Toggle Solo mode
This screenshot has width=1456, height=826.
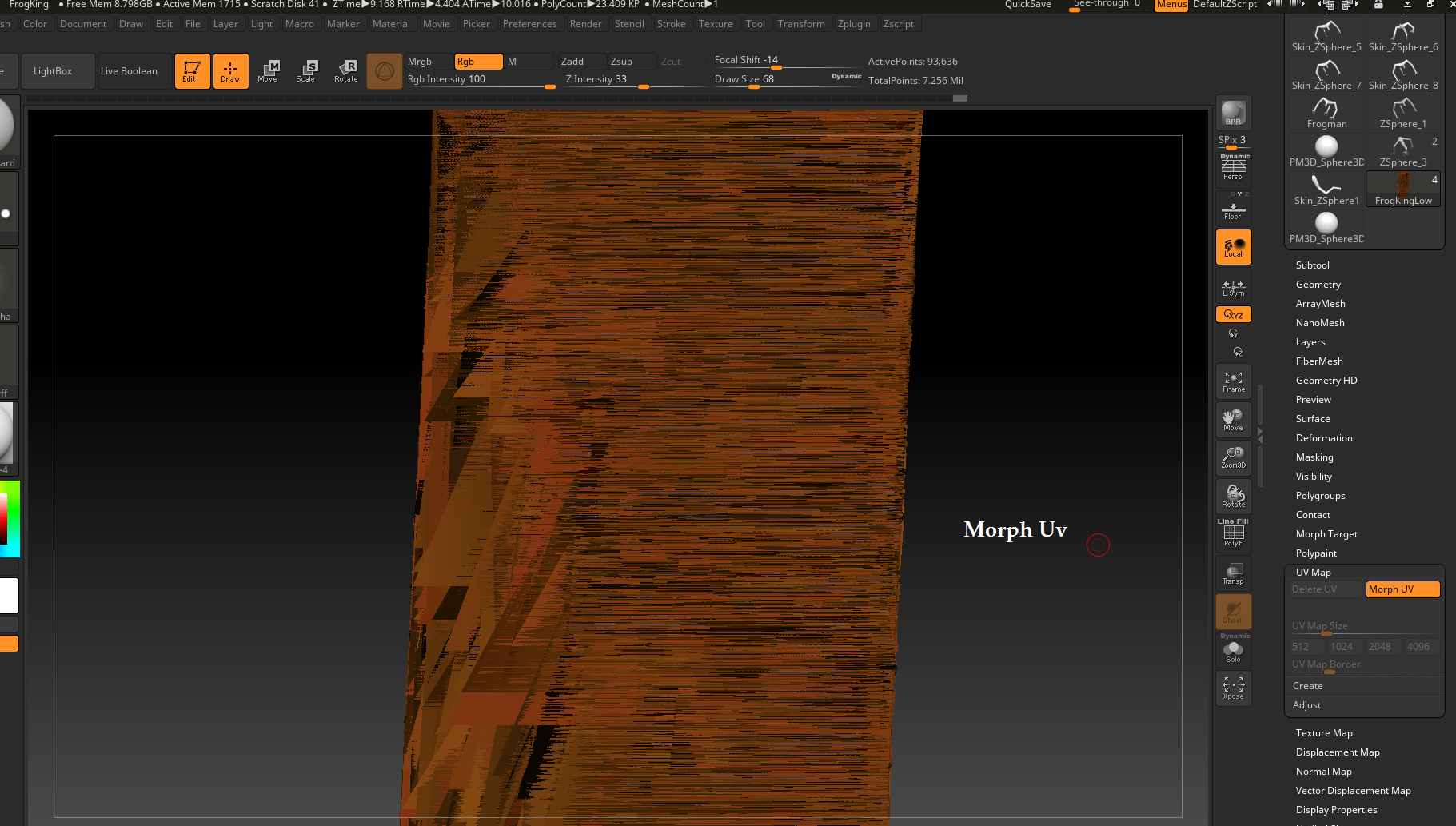click(1233, 648)
